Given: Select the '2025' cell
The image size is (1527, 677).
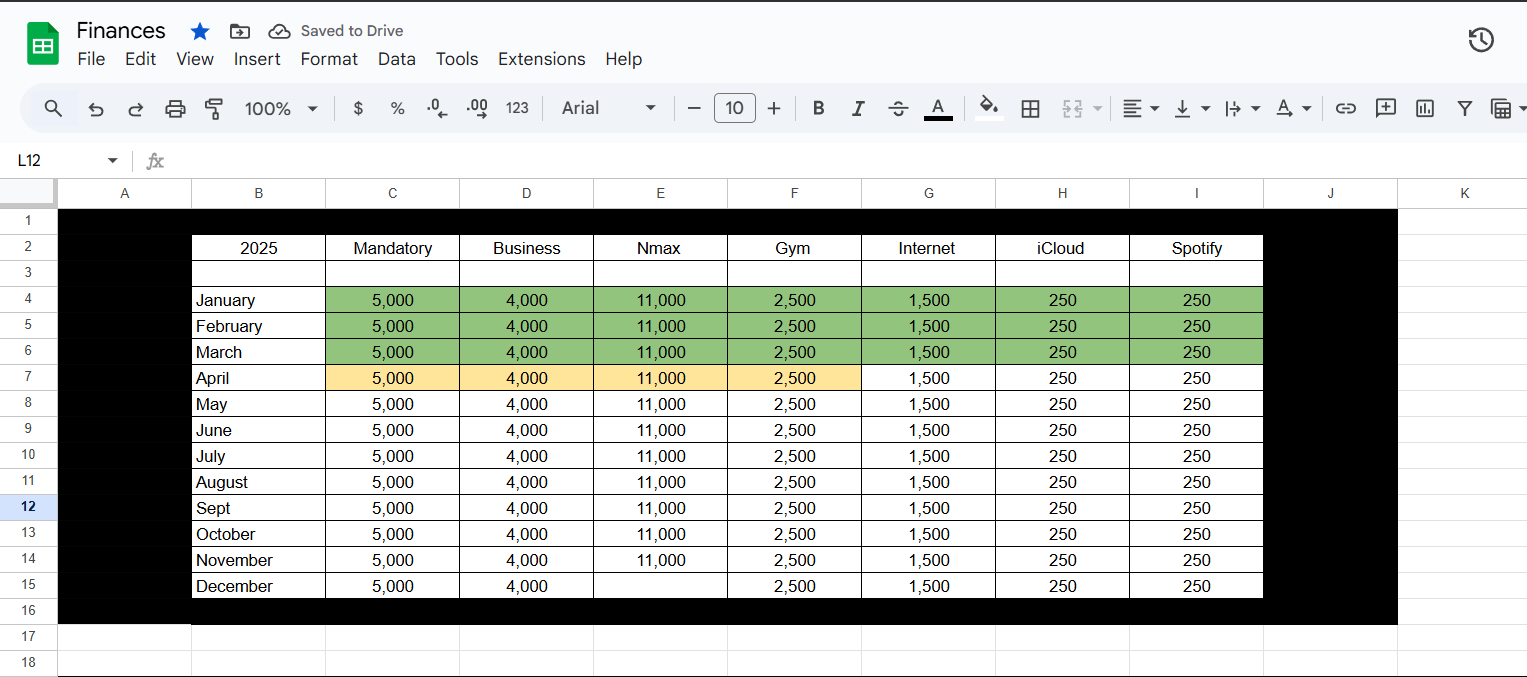Looking at the screenshot, I should click(258, 248).
